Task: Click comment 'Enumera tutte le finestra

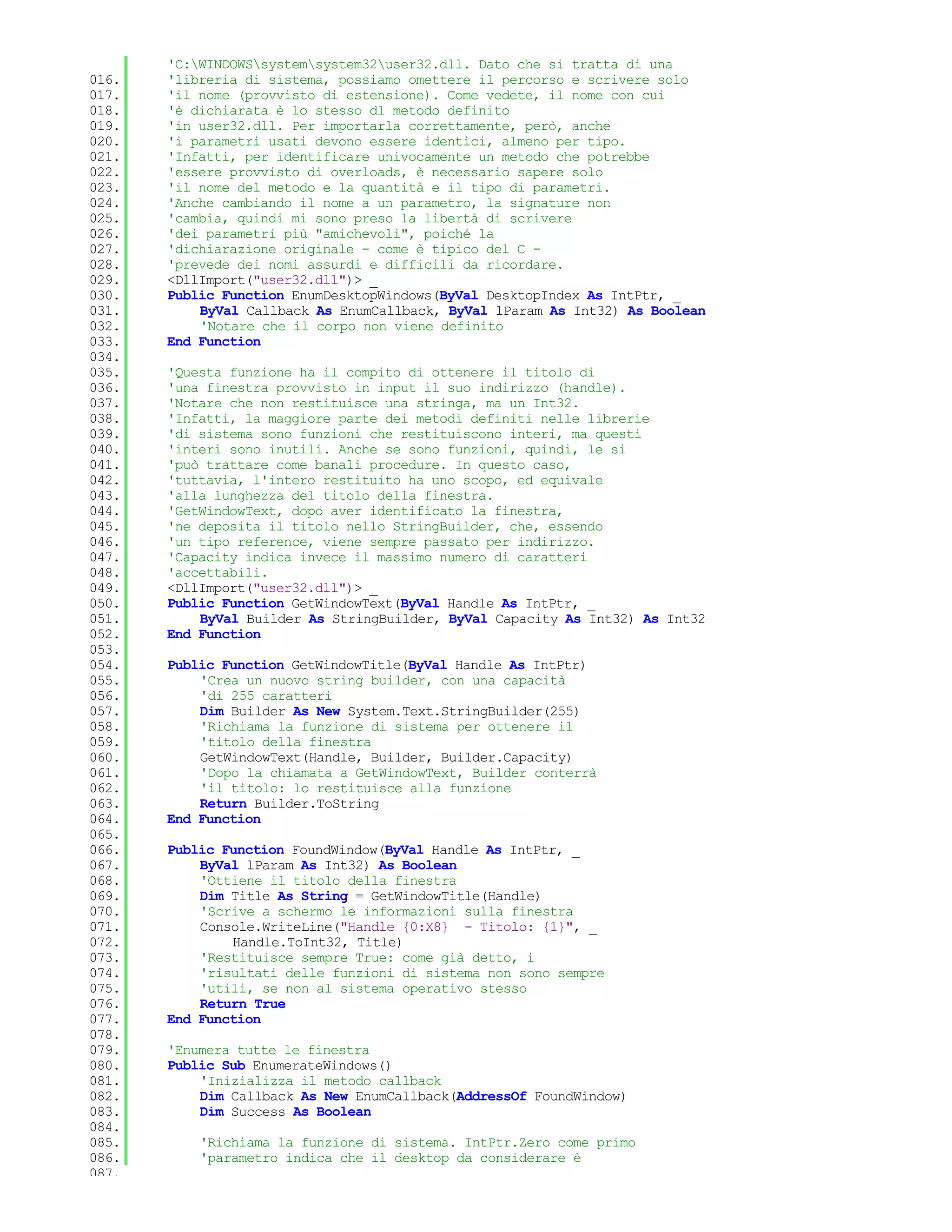Action: point(269,1050)
